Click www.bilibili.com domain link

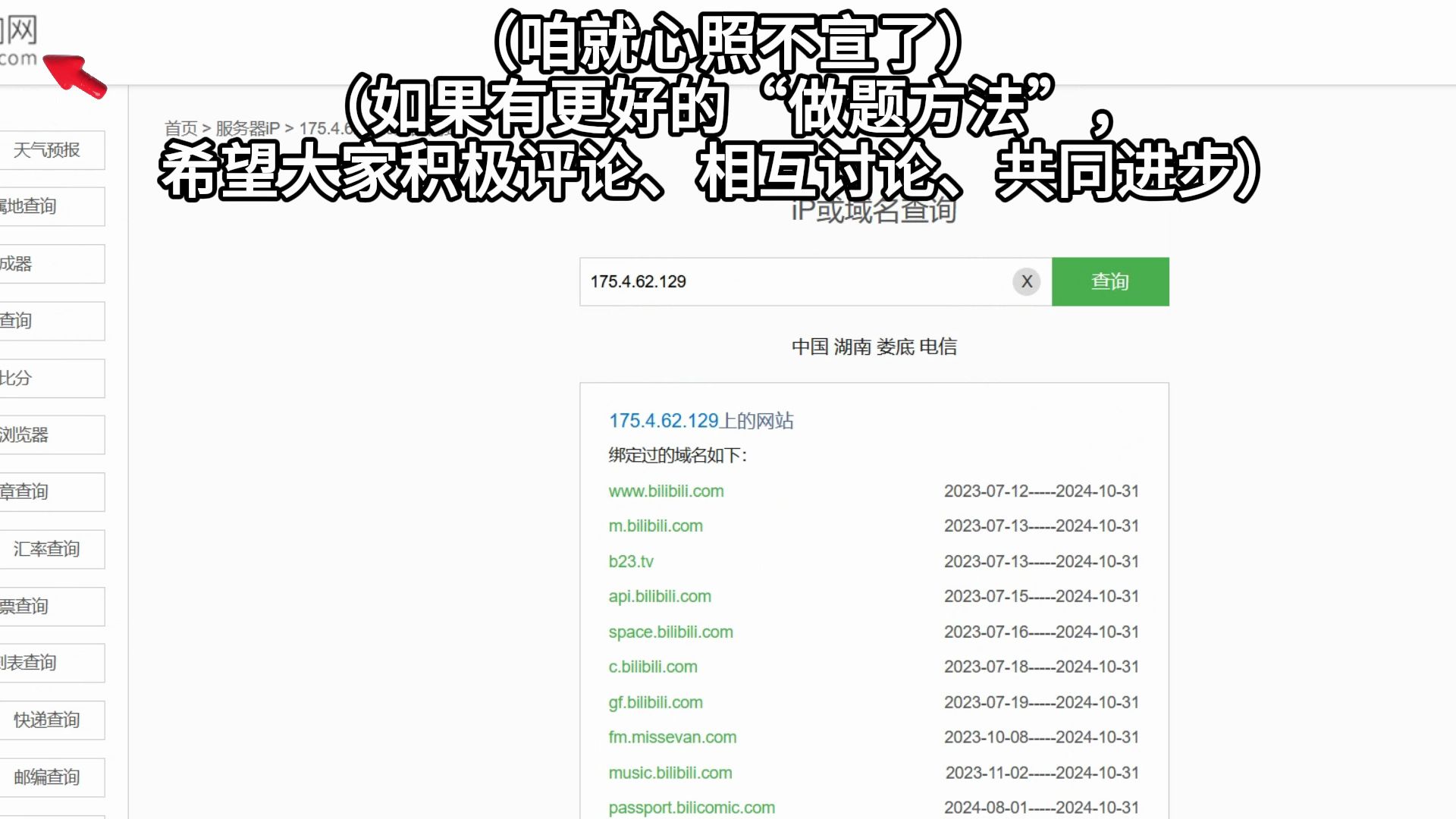click(666, 490)
